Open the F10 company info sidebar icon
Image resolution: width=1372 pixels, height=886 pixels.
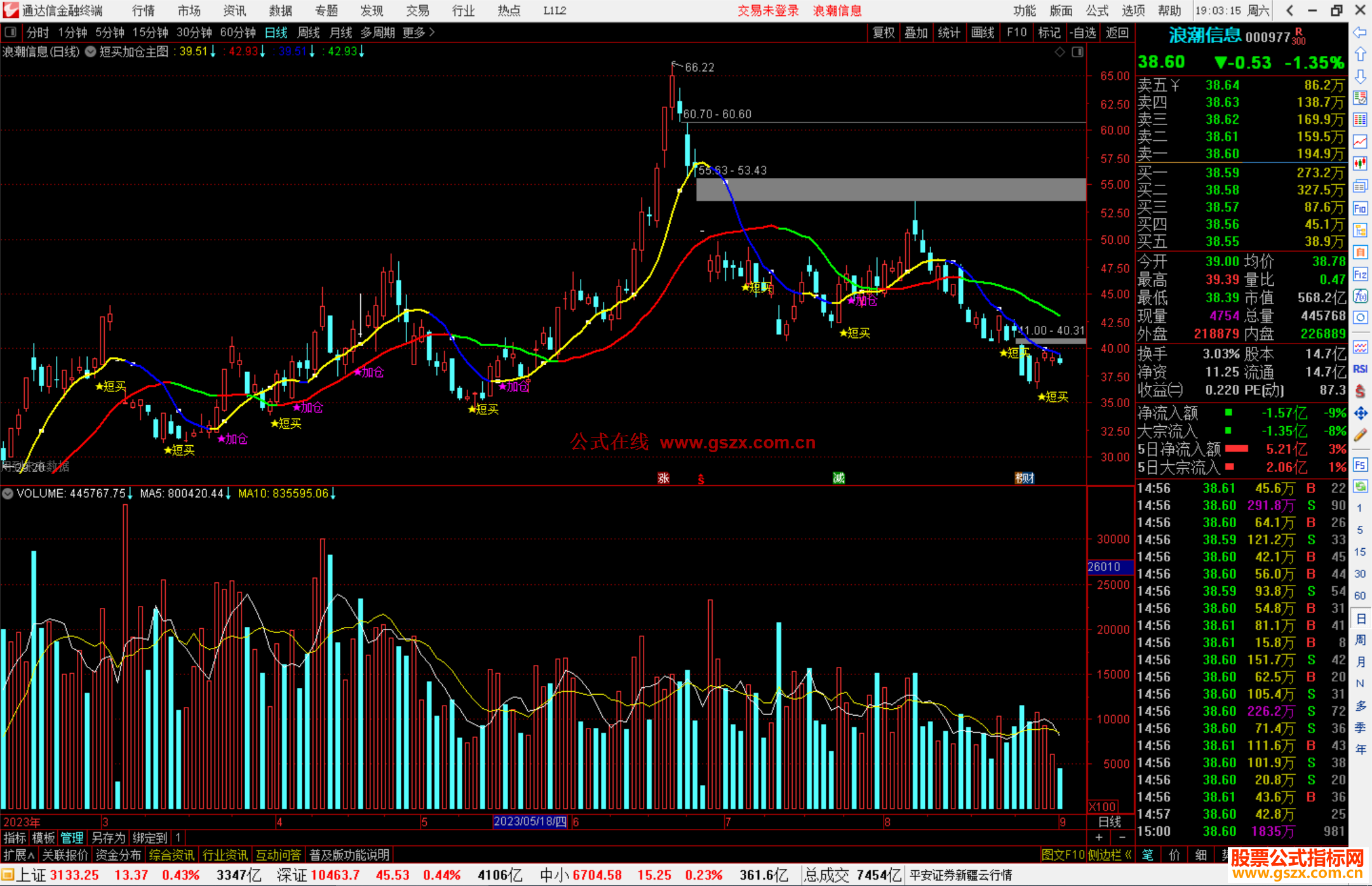pos(1360,208)
